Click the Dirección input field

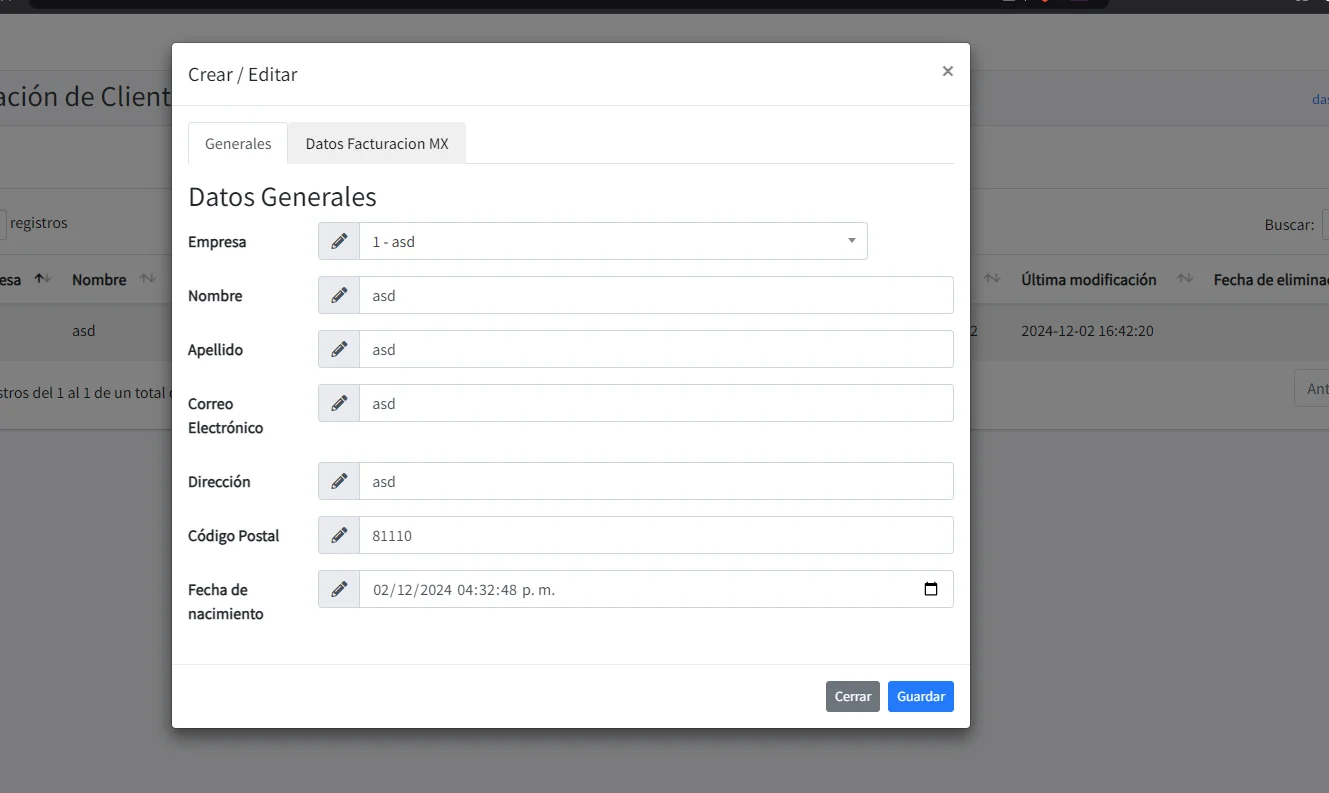point(655,481)
